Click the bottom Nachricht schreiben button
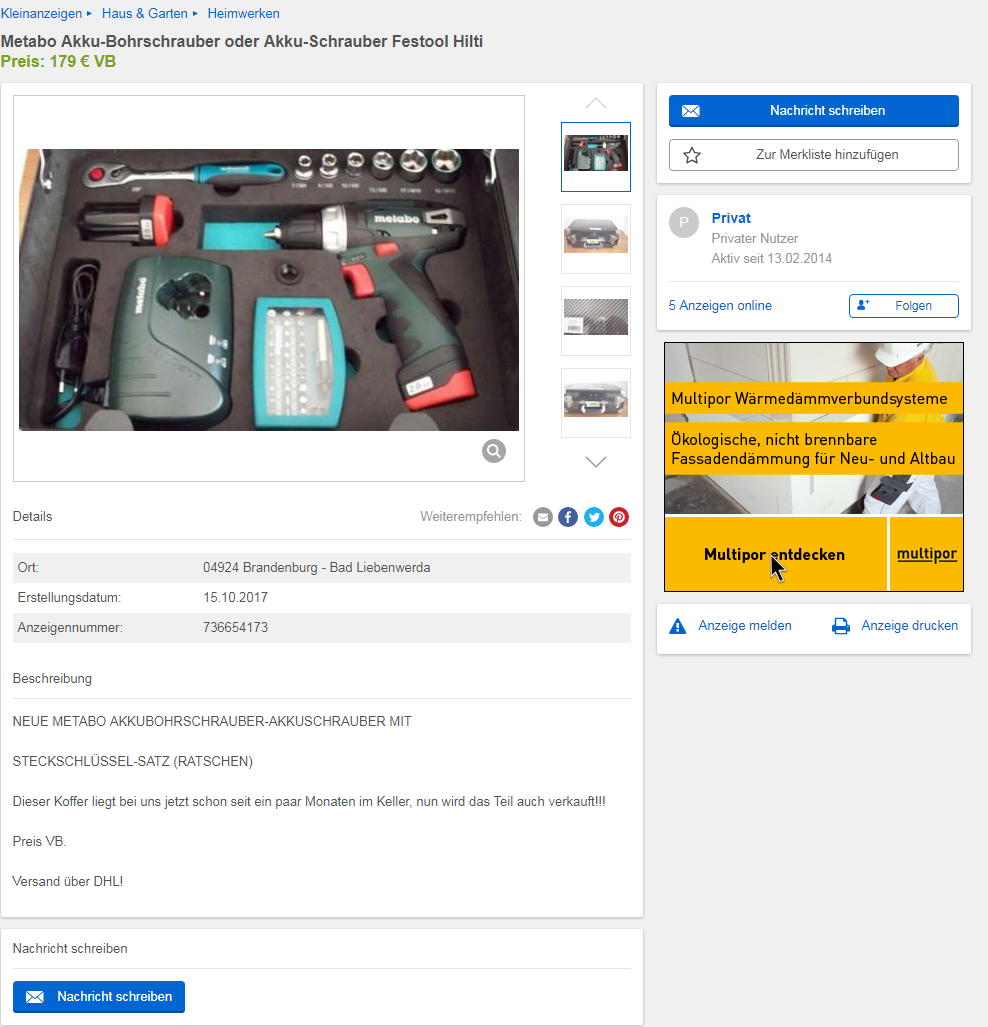The width and height of the screenshot is (988, 1027). [x=99, y=997]
